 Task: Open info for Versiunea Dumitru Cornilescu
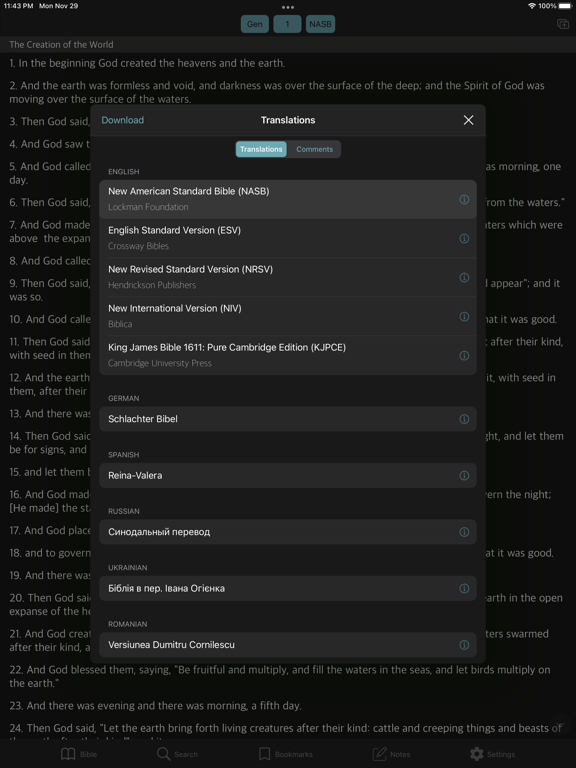464,645
